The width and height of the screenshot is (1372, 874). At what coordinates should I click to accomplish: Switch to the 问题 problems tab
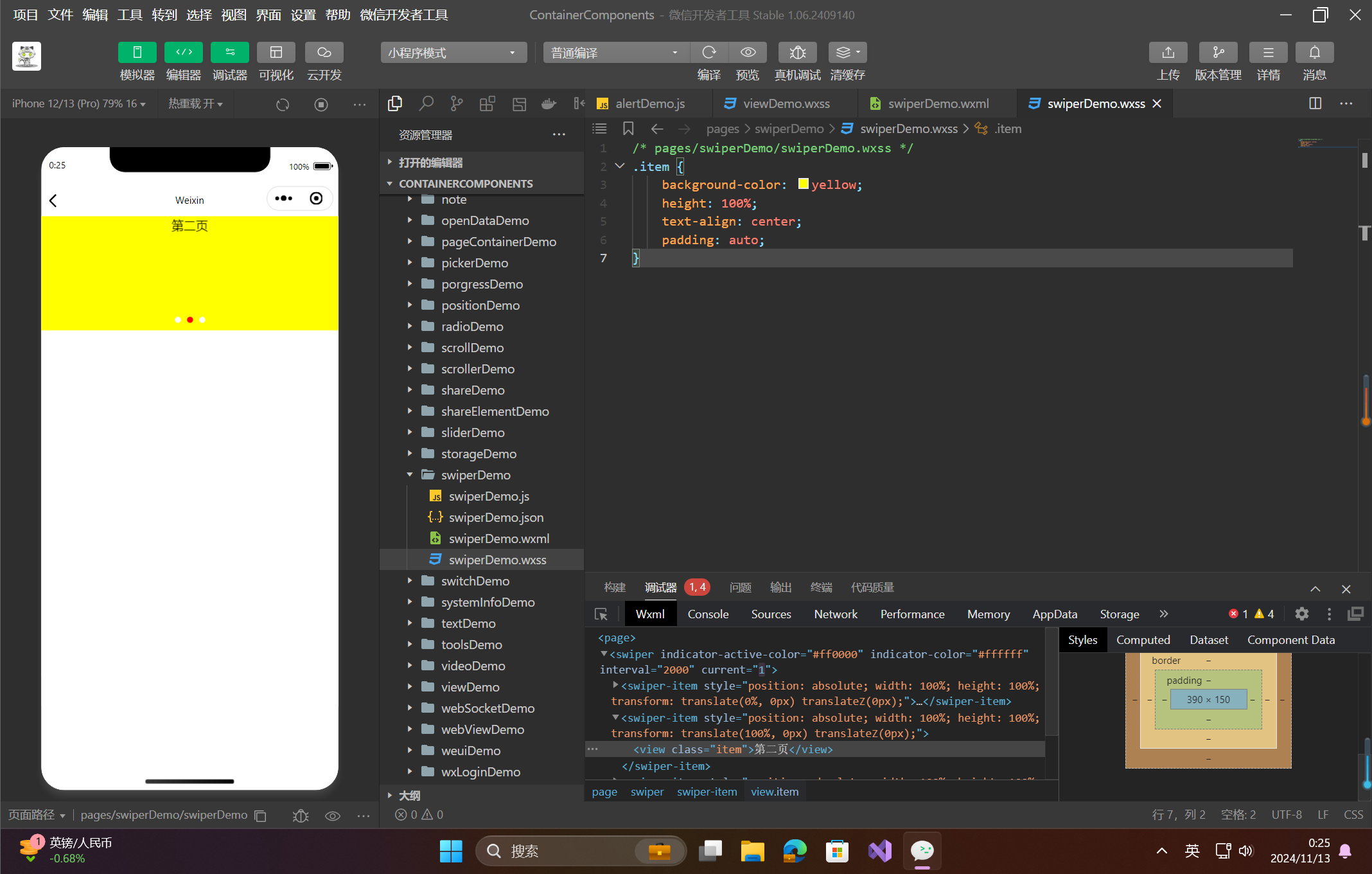pyautogui.click(x=740, y=587)
